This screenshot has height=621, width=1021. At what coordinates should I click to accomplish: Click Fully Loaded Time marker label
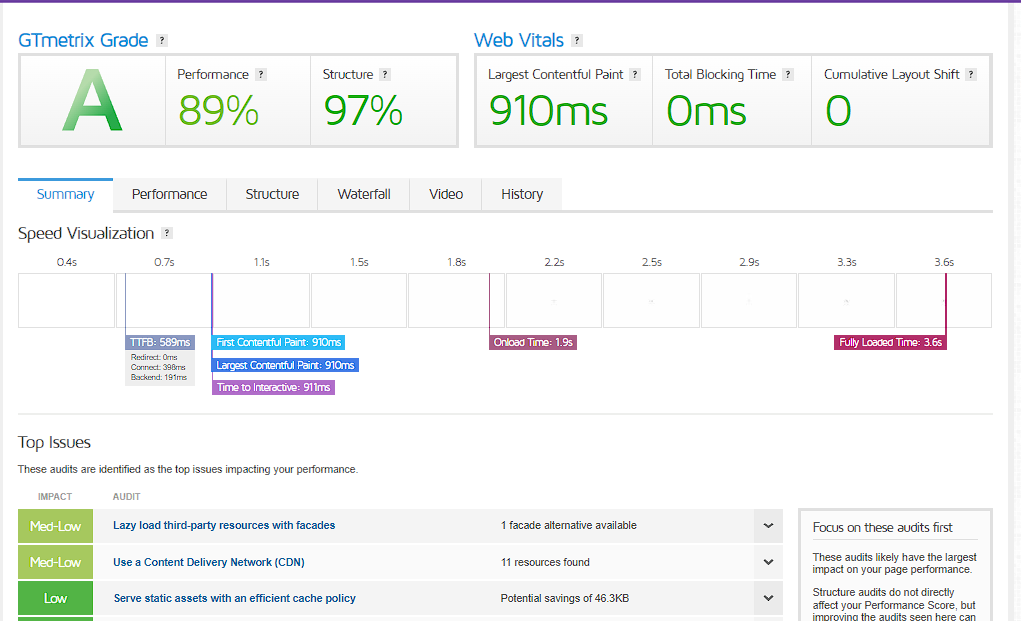coord(890,342)
